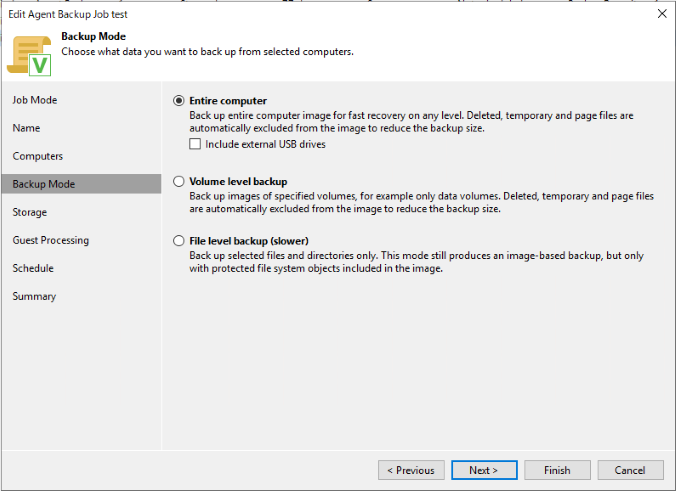Click the backup job wizard scroll icon

click(29, 53)
